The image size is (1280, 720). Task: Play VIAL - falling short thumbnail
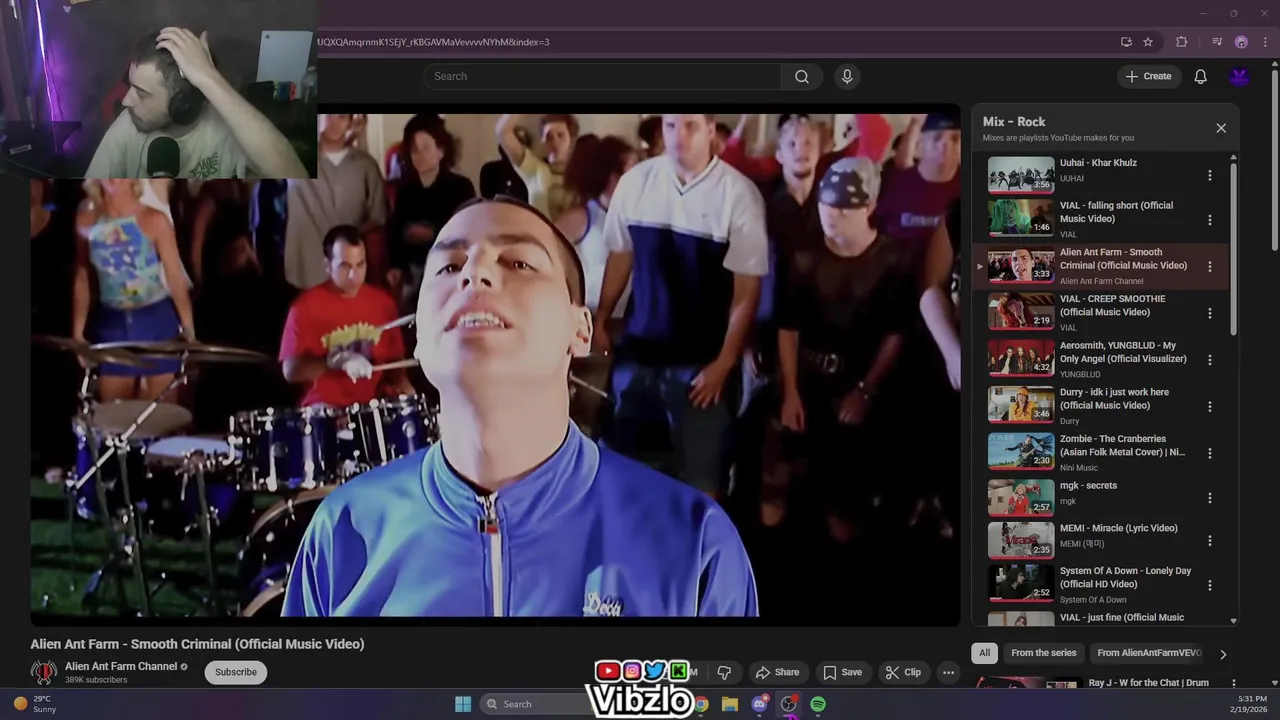click(1021, 219)
